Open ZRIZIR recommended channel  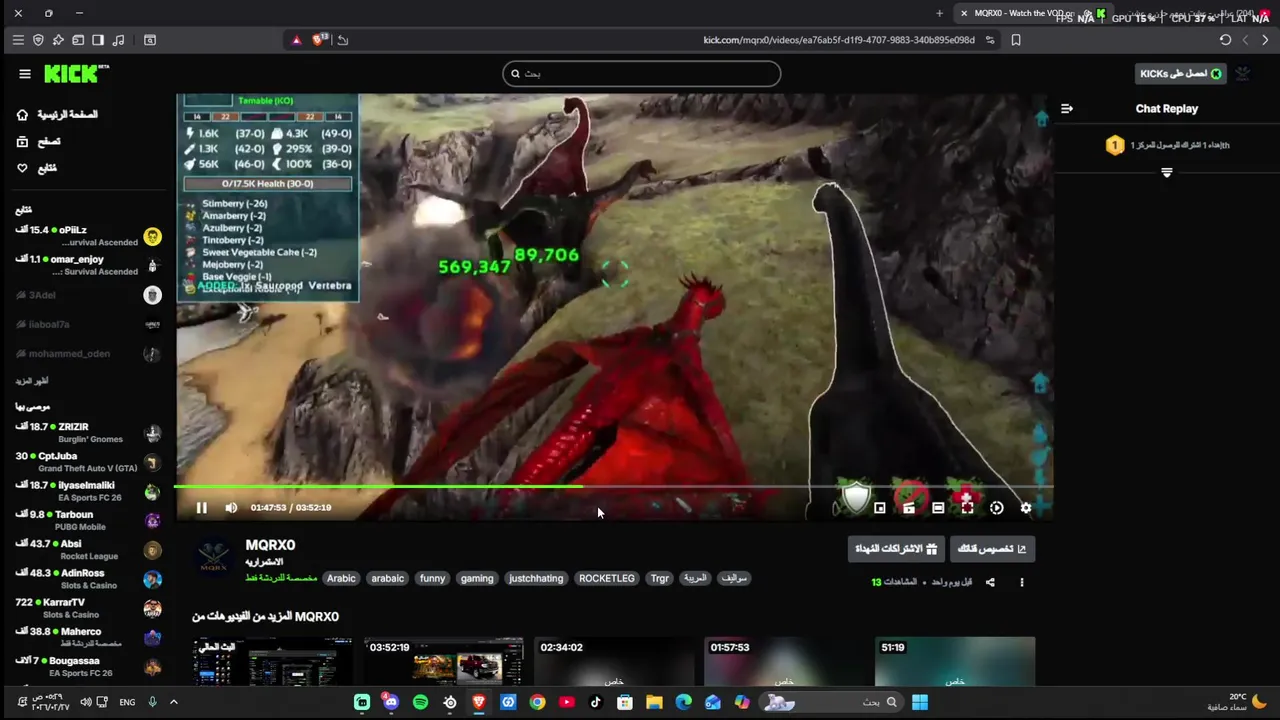pos(88,433)
